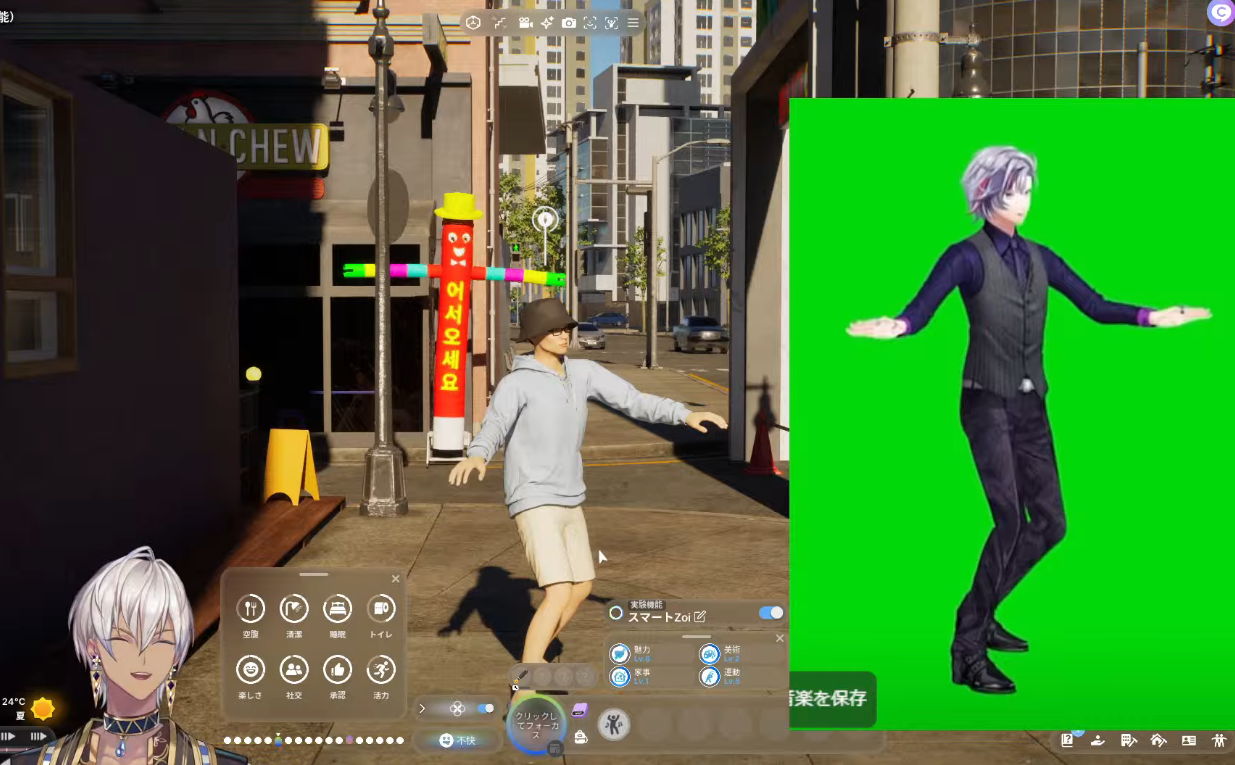Toggle the switch beside the clover icon
The image size is (1235, 765).
click(486, 709)
